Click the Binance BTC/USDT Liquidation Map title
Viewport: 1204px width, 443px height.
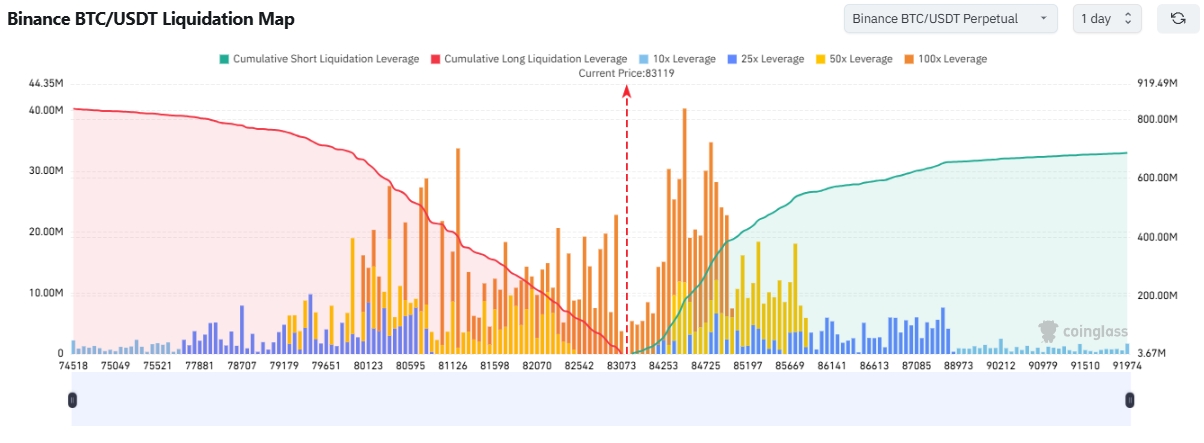tap(151, 19)
